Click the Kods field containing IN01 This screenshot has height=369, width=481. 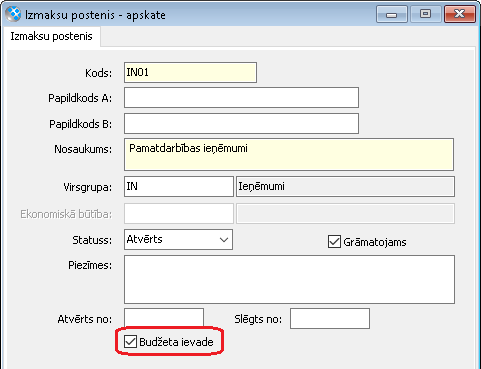190,72
